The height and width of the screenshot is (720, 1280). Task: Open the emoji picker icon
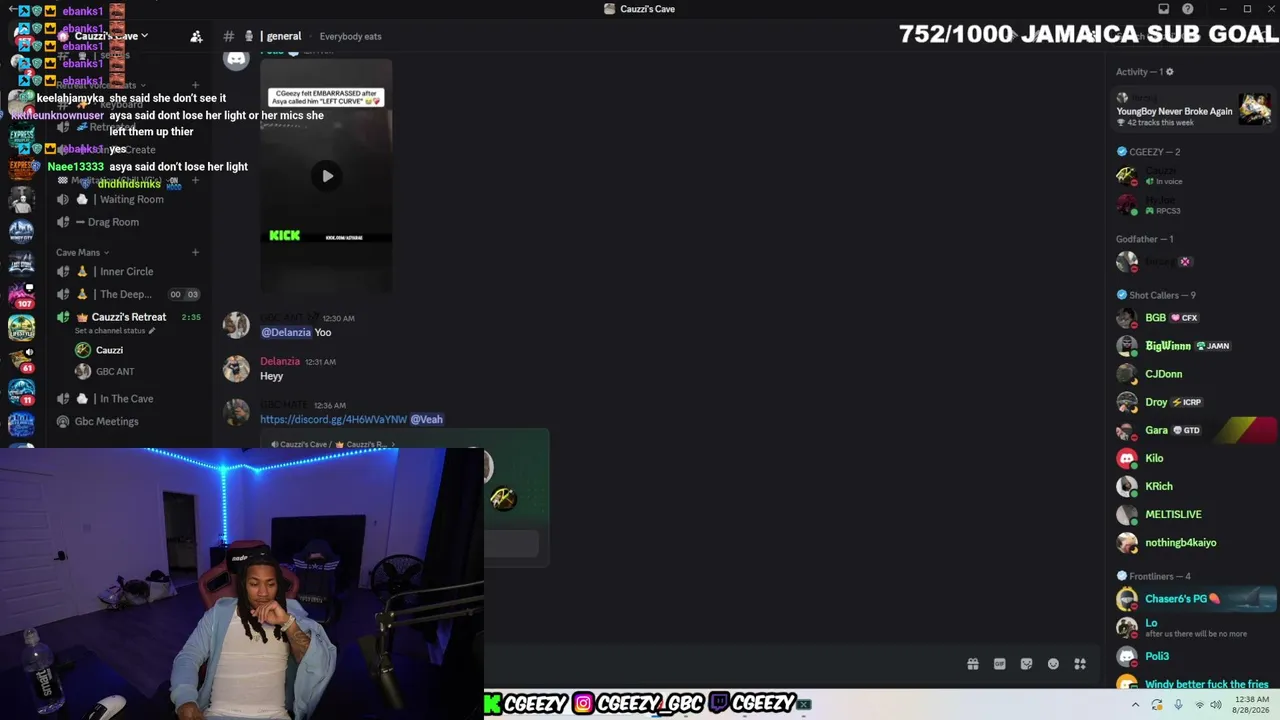(1053, 664)
